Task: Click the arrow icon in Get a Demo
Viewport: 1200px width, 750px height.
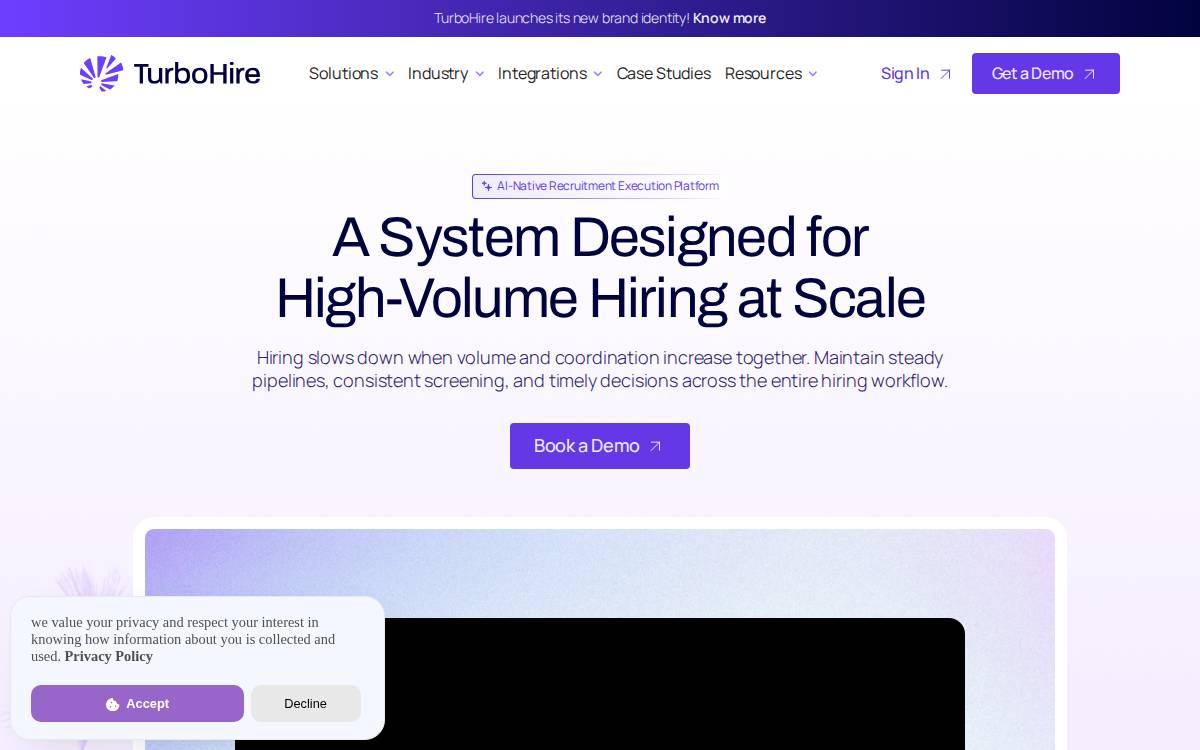Action: [x=1090, y=74]
